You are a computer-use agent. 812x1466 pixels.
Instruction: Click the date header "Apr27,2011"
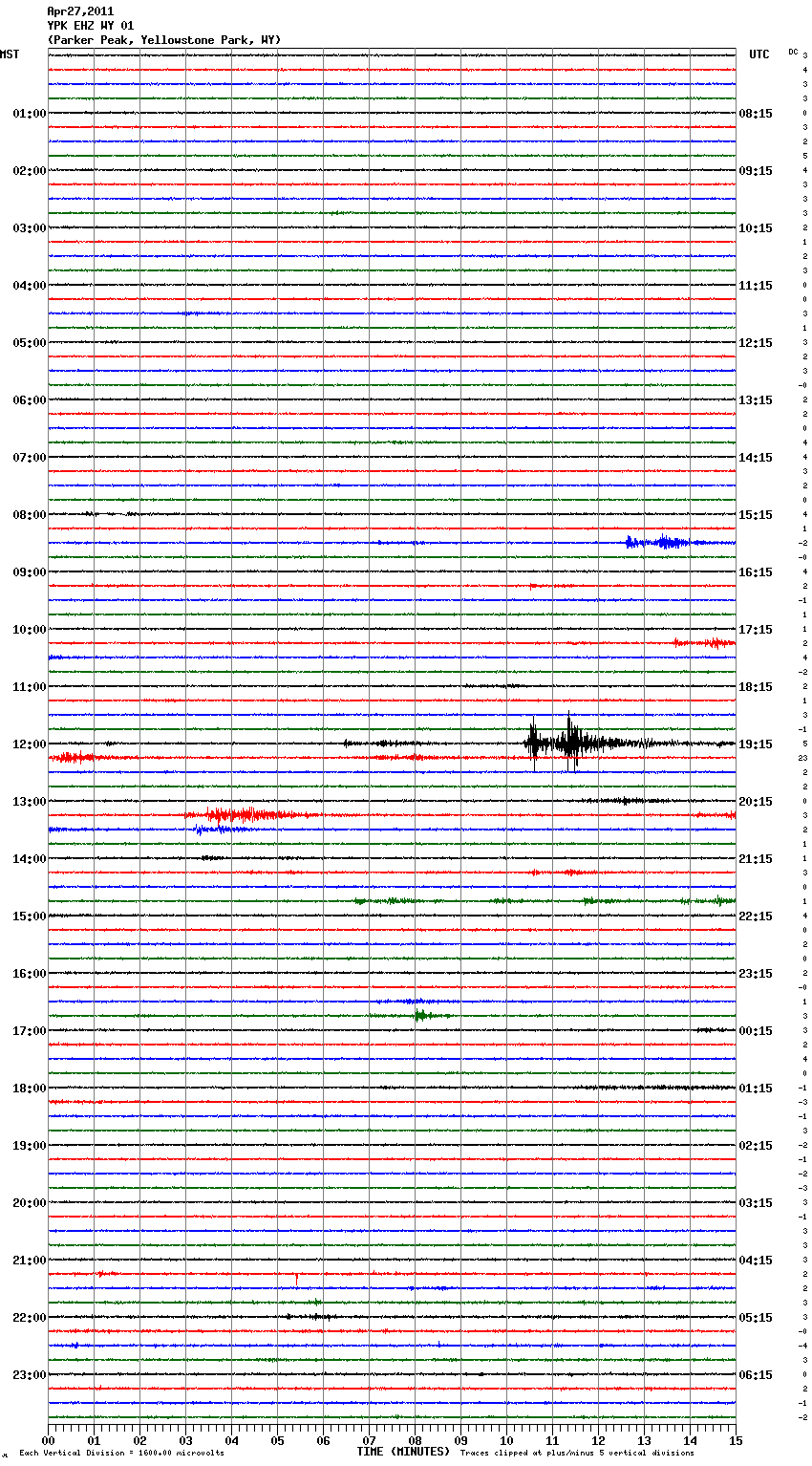pos(80,11)
